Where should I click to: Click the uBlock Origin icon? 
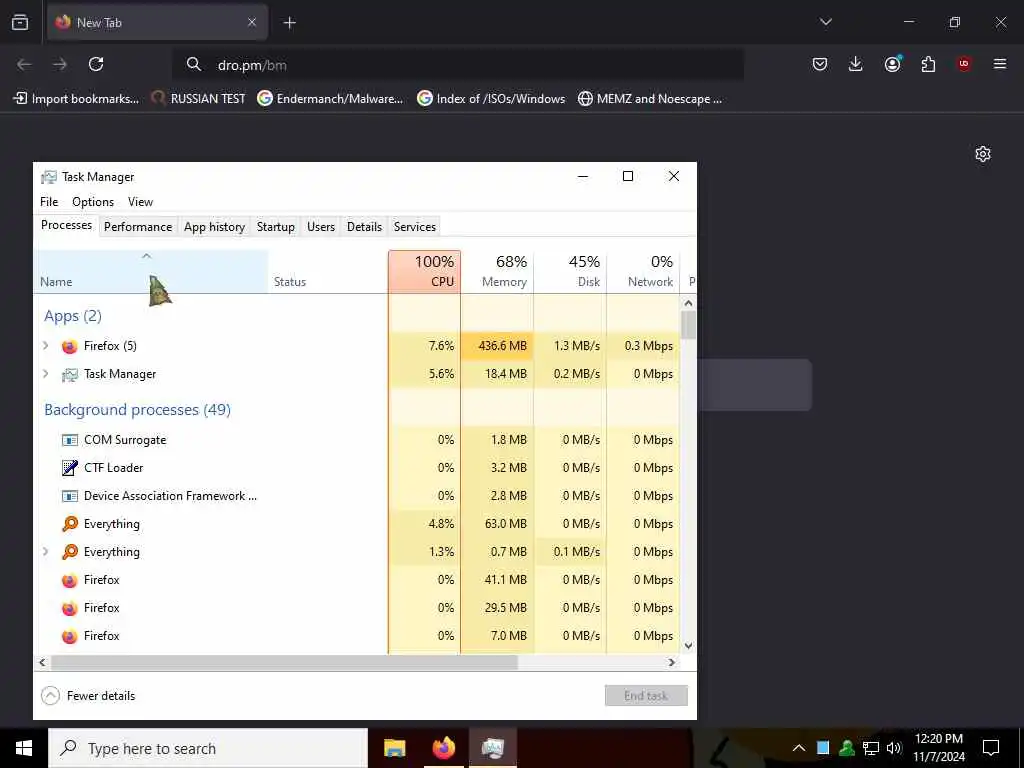[964, 63]
